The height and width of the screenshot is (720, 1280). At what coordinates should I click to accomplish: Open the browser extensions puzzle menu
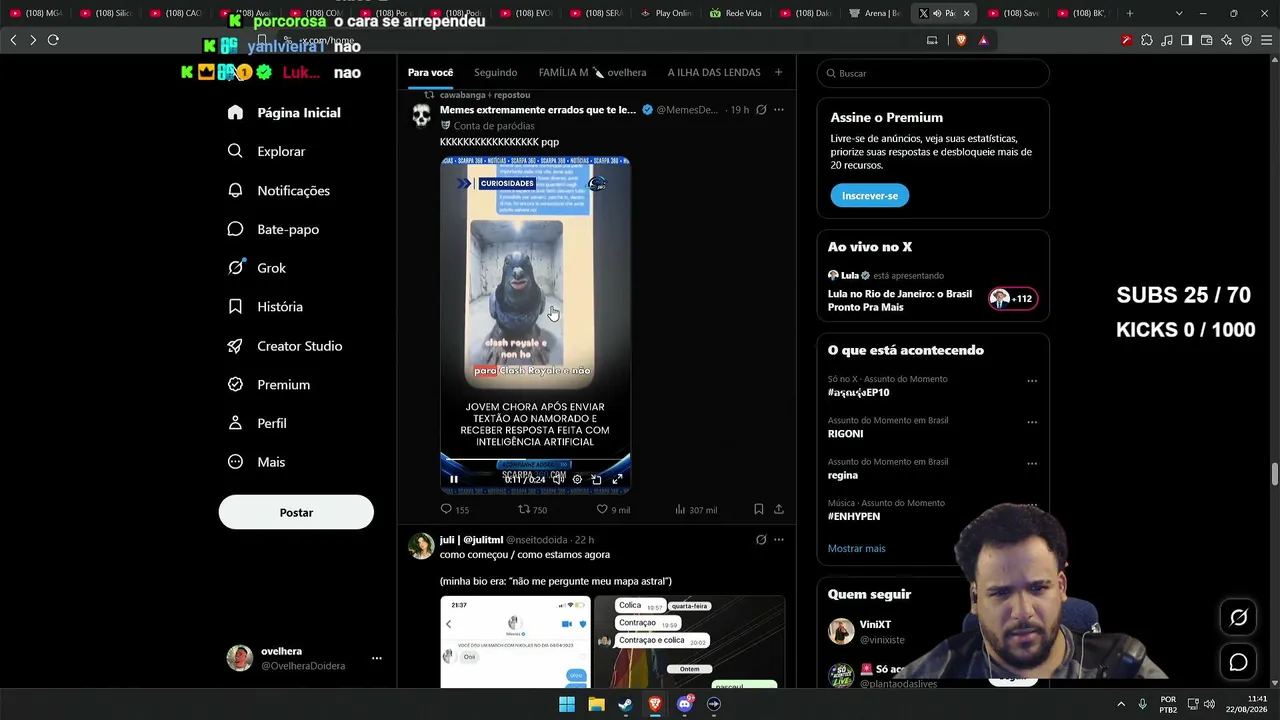pos(1146,40)
